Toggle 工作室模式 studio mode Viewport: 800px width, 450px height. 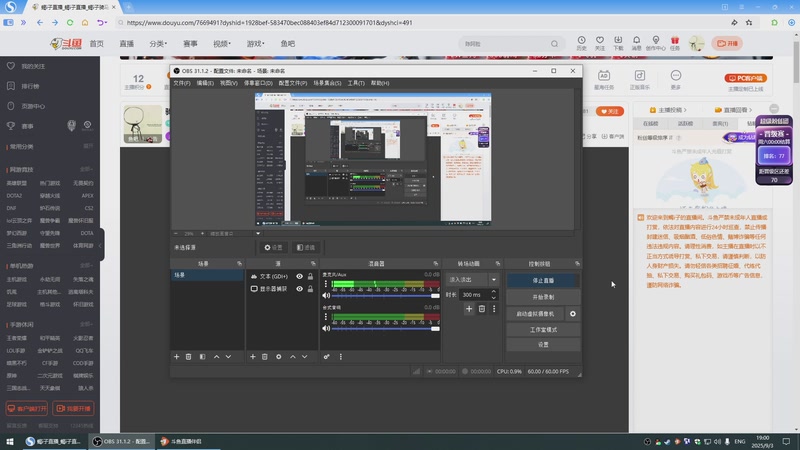pos(543,330)
